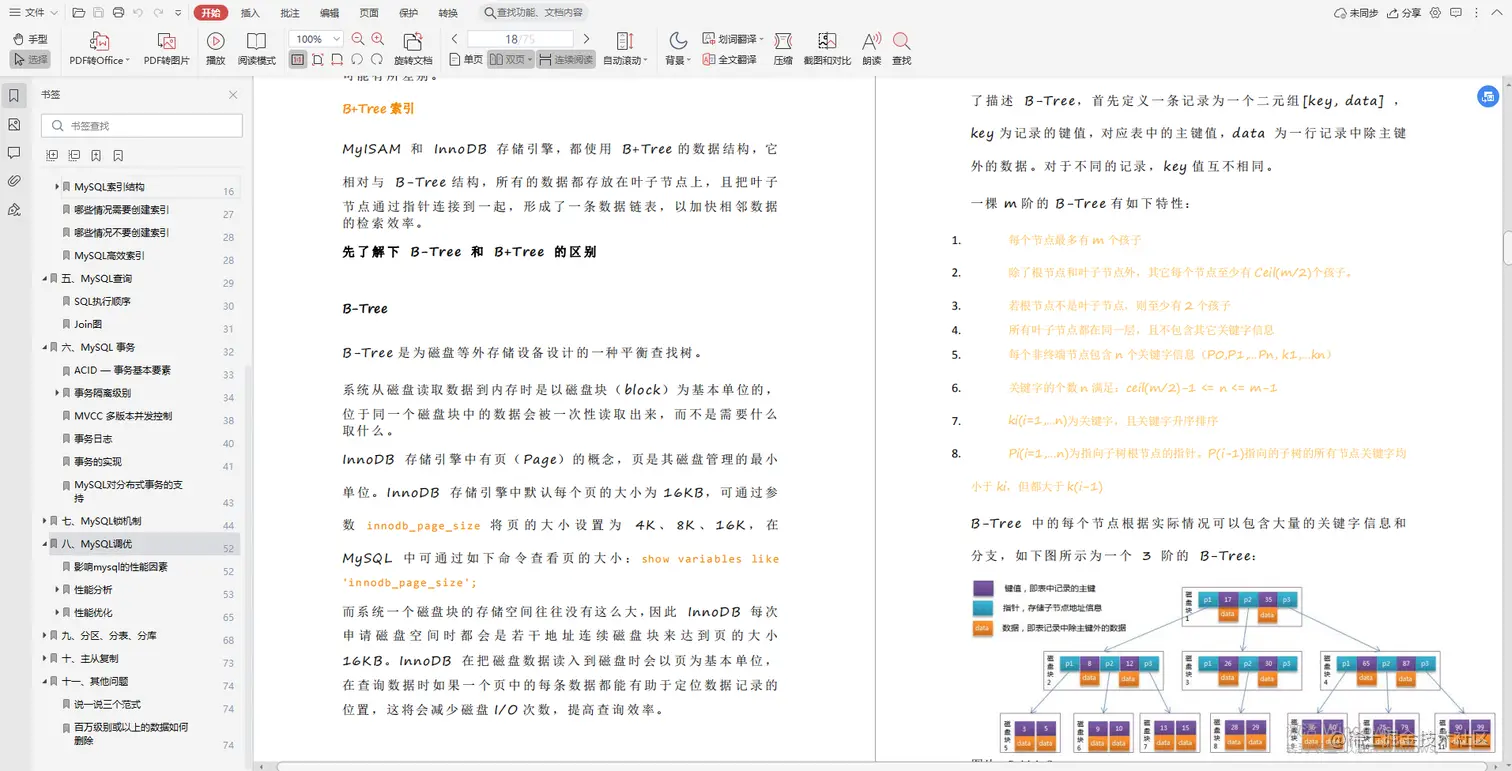The image size is (1512, 771).
Task: Click the 书签查找 search field
Action: 141,125
